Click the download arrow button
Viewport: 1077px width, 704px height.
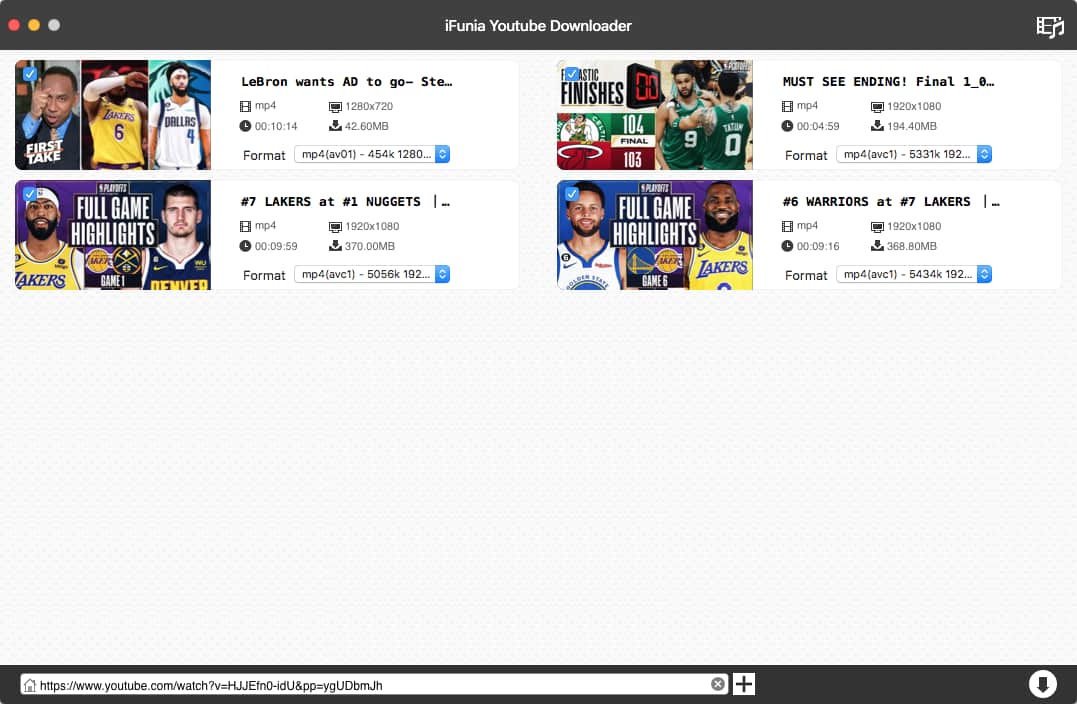[1042, 684]
